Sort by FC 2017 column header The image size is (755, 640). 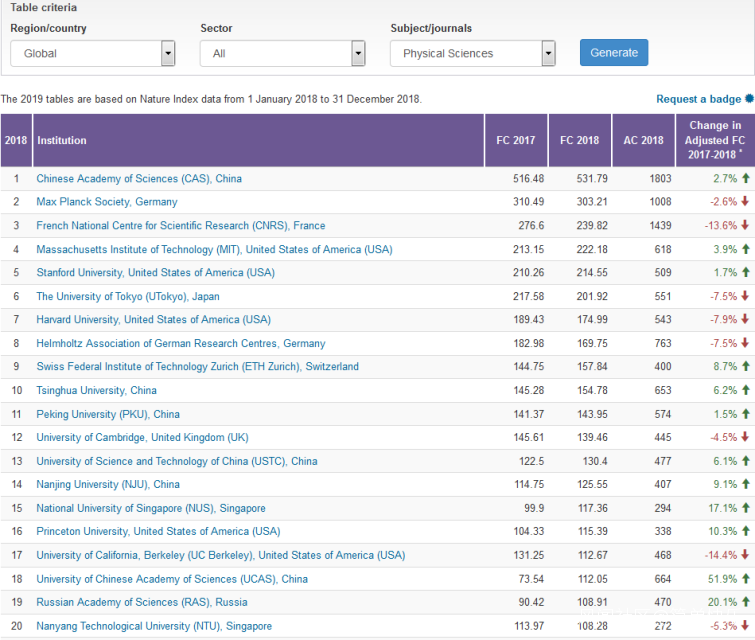coord(516,141)
